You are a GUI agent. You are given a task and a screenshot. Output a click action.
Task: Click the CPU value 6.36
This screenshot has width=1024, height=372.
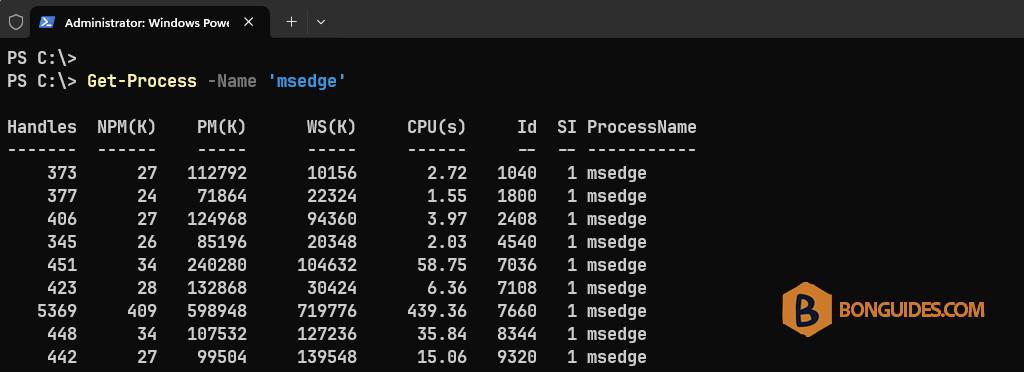tap(447, 288)
